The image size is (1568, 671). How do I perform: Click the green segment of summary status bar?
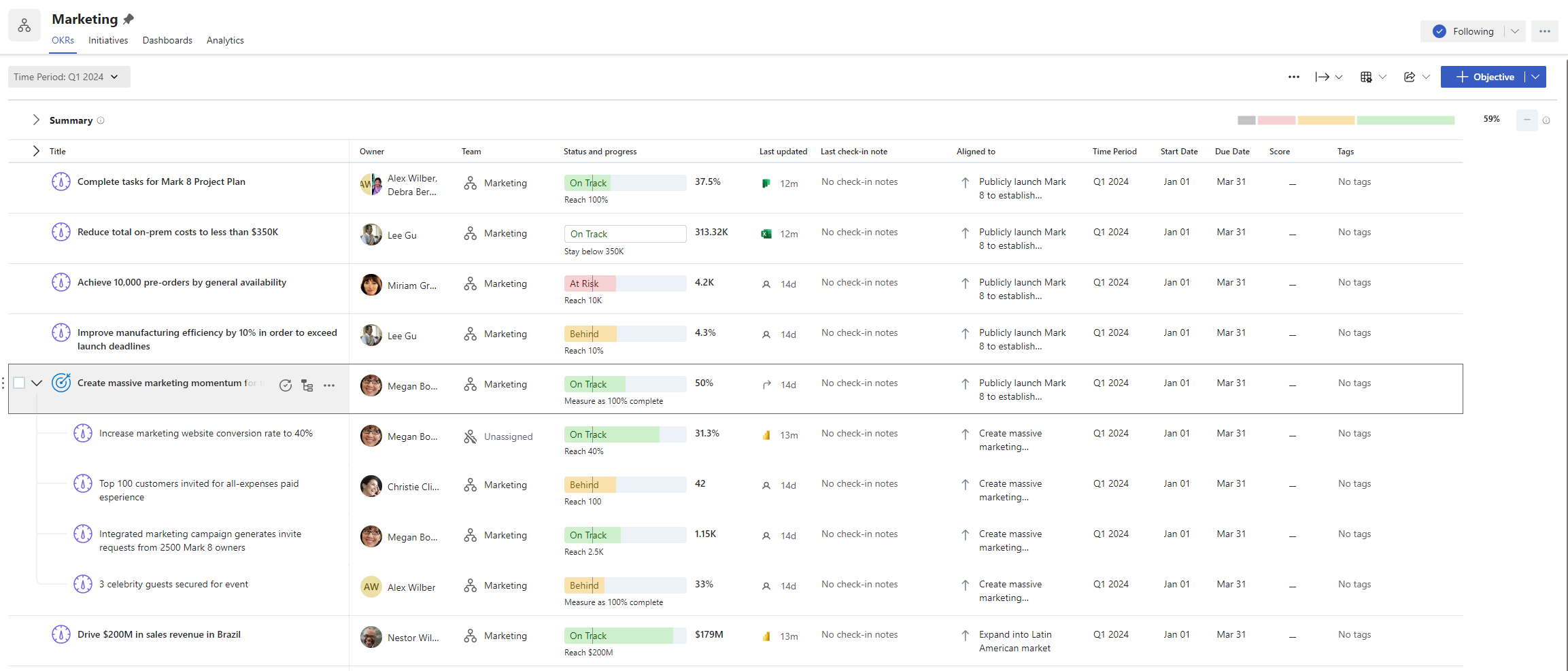1405,120
